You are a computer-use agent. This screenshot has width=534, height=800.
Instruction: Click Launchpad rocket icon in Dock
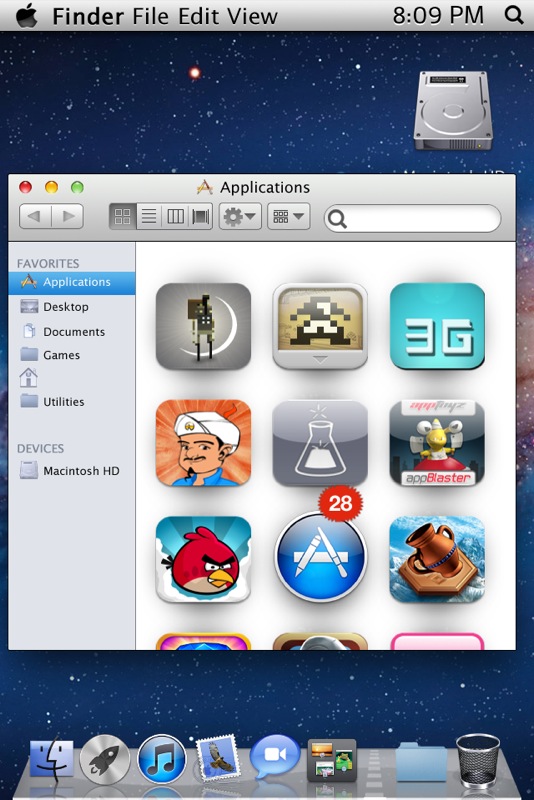[105, 759]
